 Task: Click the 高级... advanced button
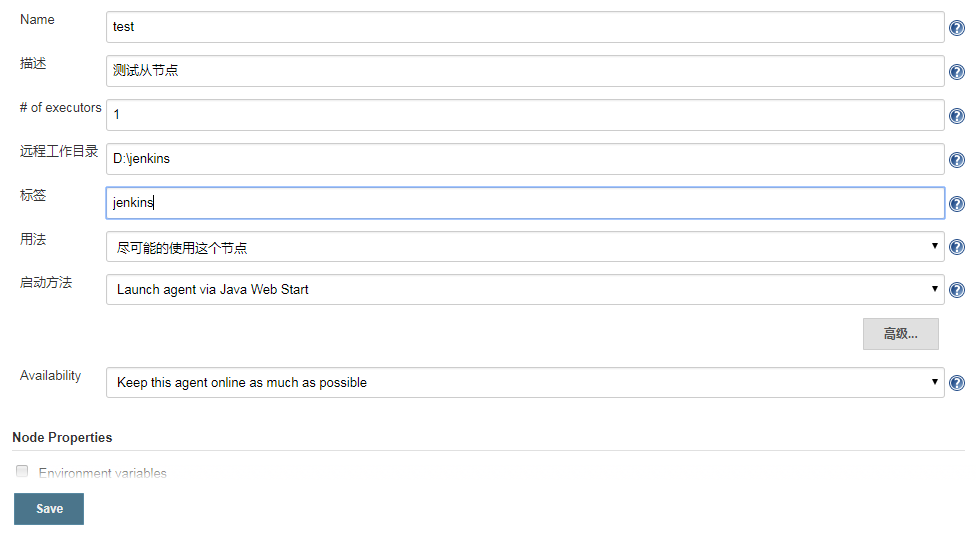(901, 334)
